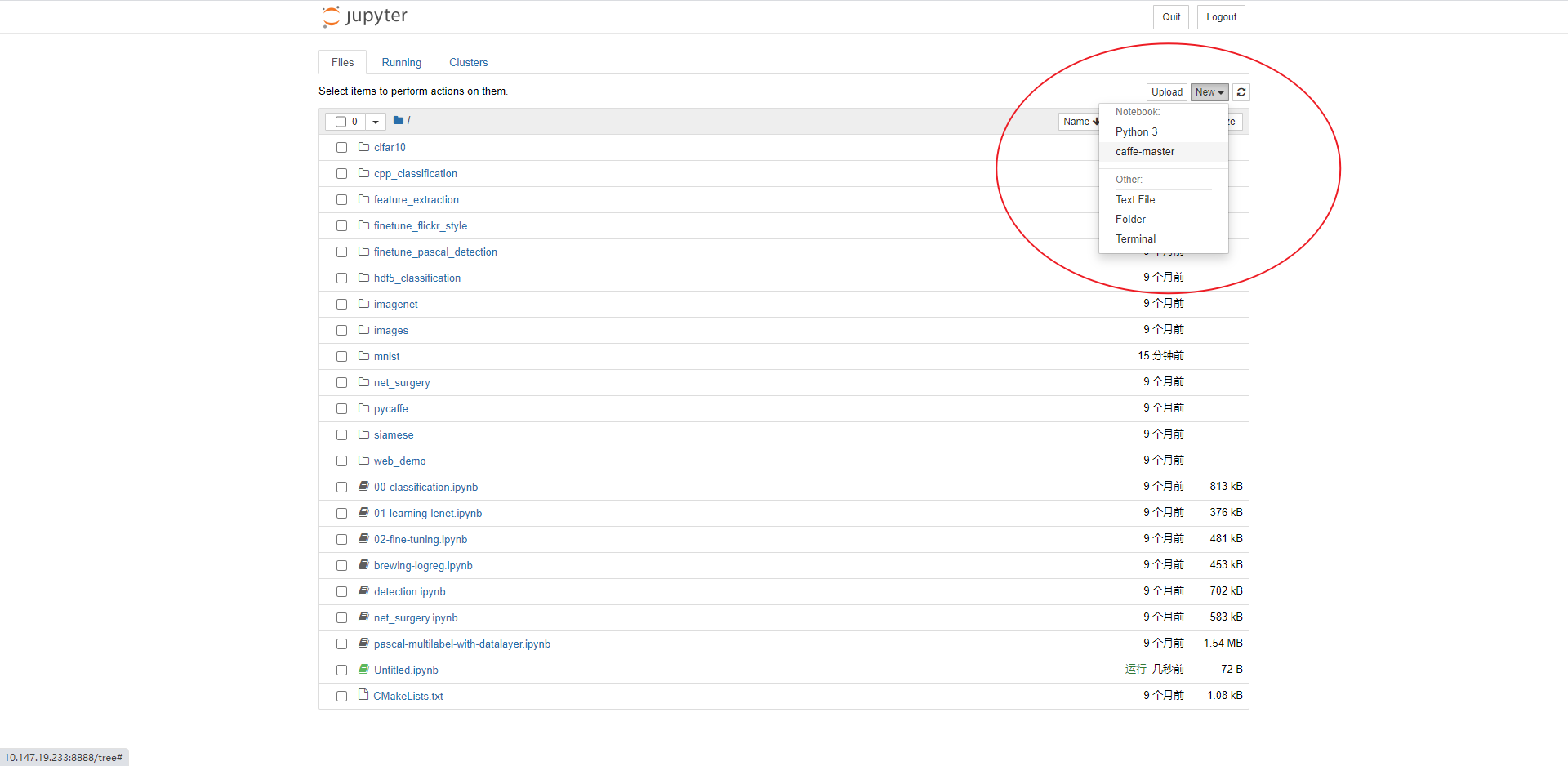Select checkbox for detection.ipynb
The image size is (1568, 766).
coord(341,592)
